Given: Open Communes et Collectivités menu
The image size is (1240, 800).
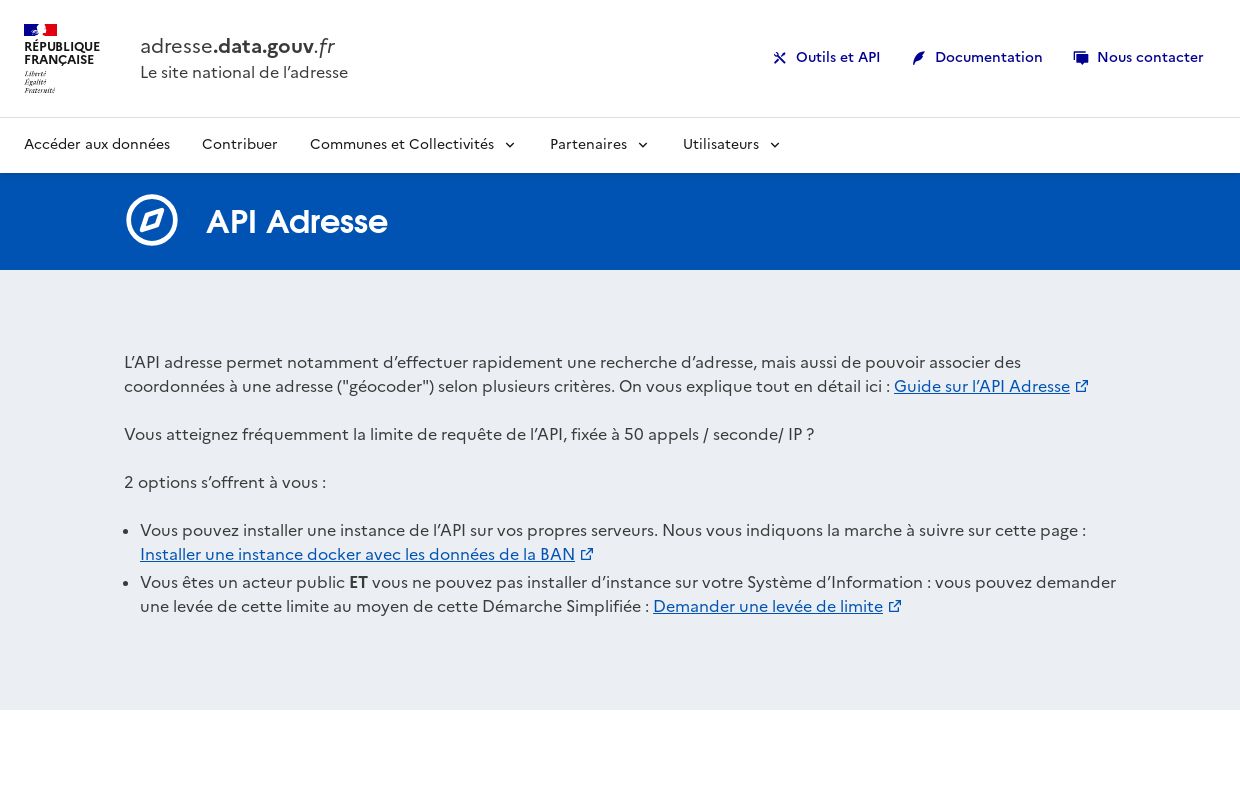Looking at the screenshot, I should click(x=413, y=144).
